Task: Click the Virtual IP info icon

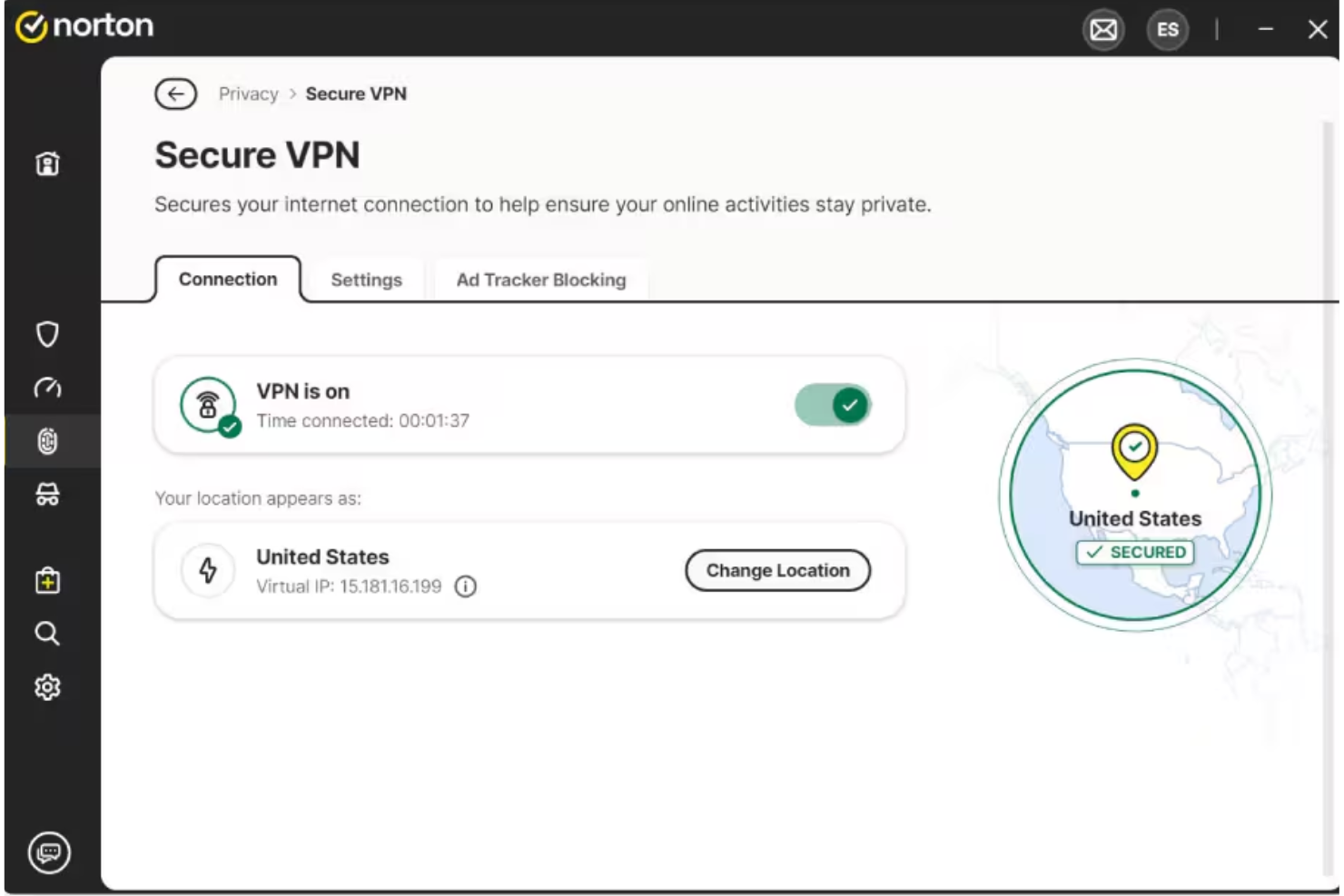Action: coord(466,586)
